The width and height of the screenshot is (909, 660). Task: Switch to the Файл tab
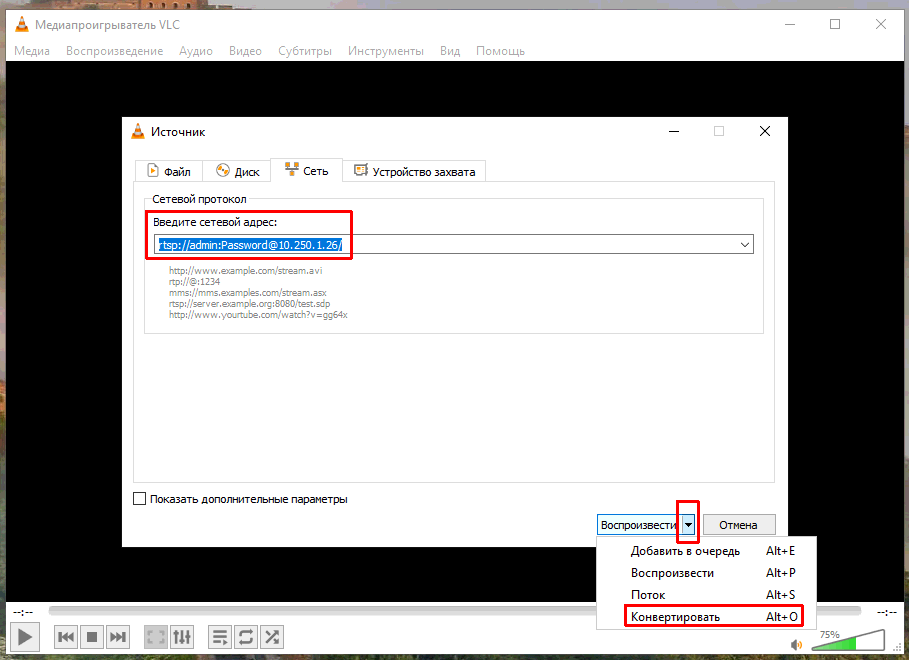tap(169, 172)
